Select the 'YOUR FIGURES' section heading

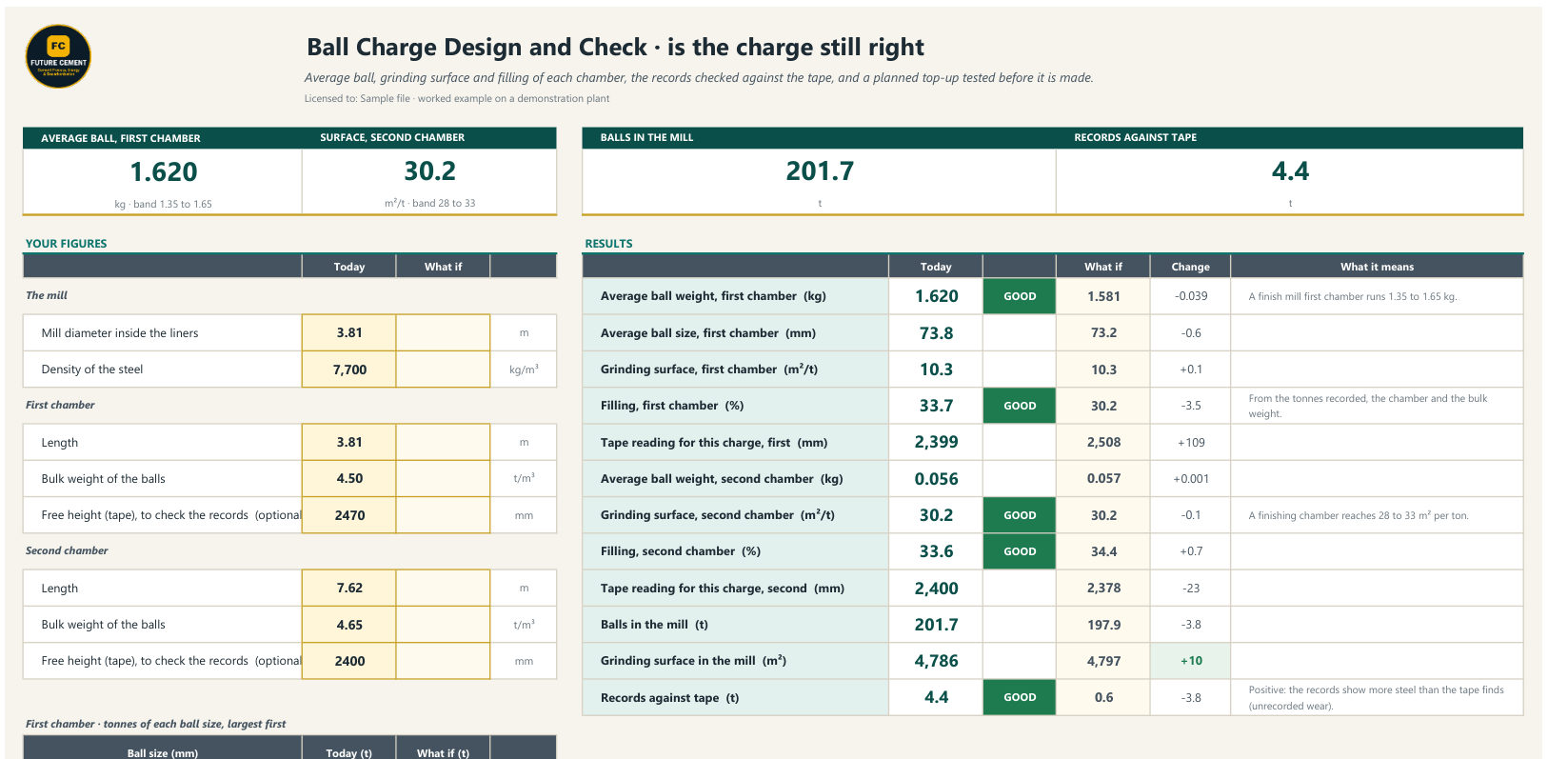tap(66, 244)
